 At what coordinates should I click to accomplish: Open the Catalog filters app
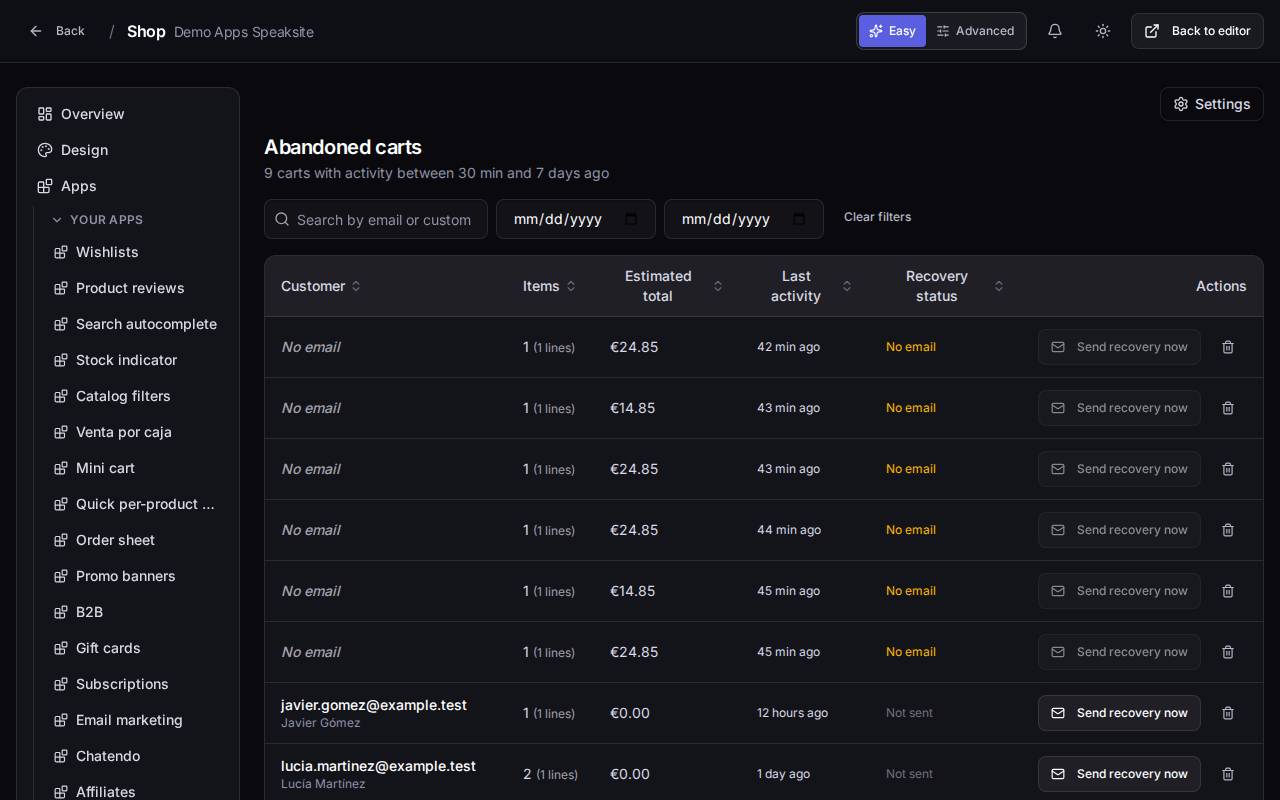tap(136, 396)
